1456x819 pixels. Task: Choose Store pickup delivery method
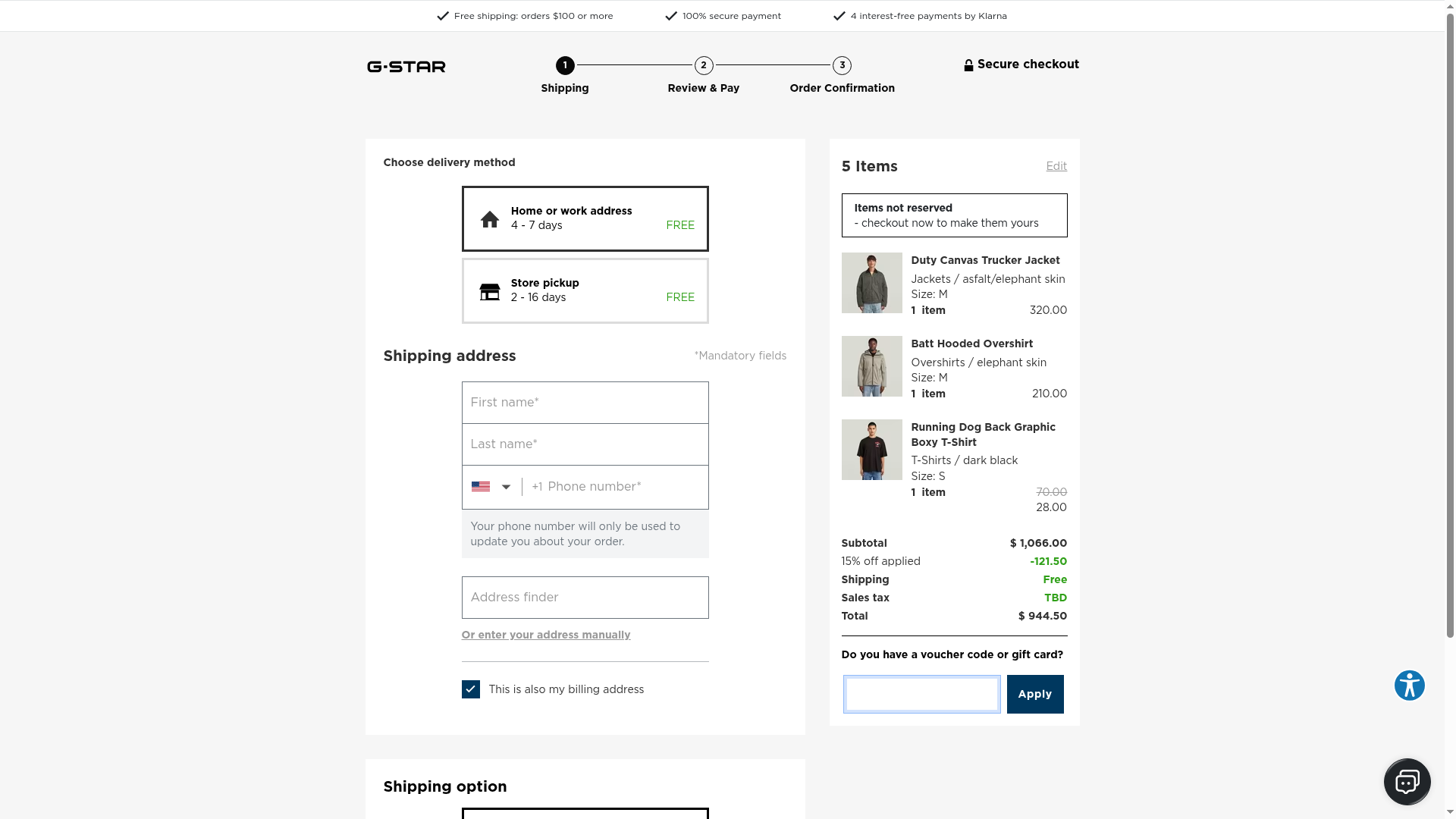(x=585, y=291)
